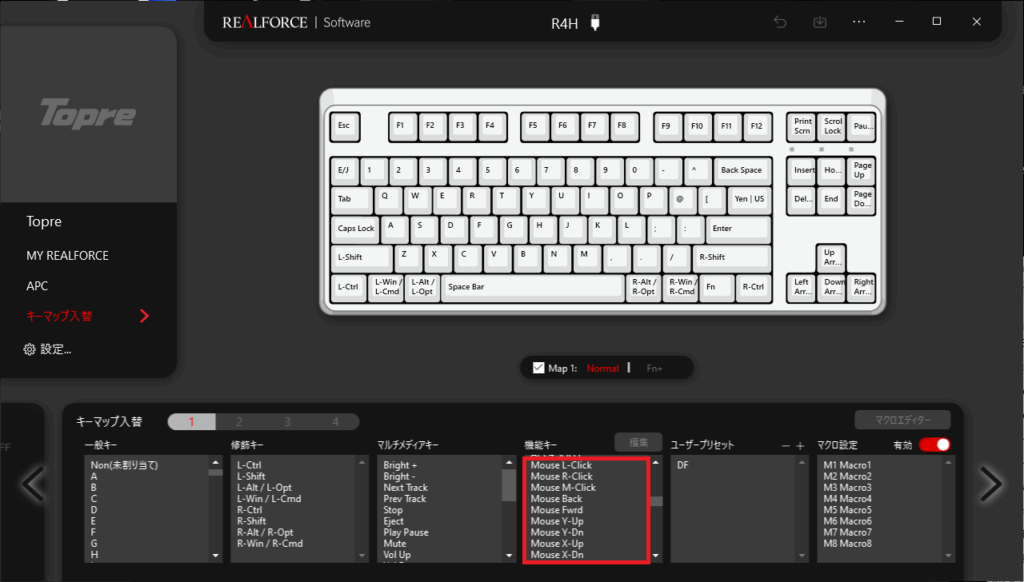This screenshot has width=1024, height=582.
Task: Click the minus icon to remove user preset
Action: click(x=785, y=445)
